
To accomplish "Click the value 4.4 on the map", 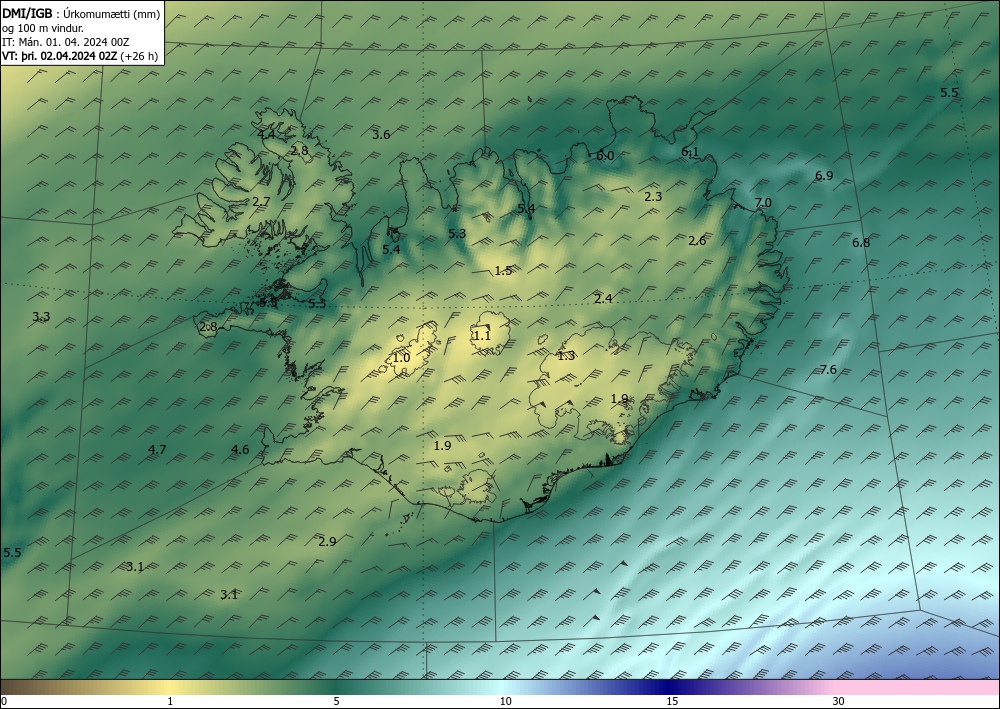I will (266, 135).
